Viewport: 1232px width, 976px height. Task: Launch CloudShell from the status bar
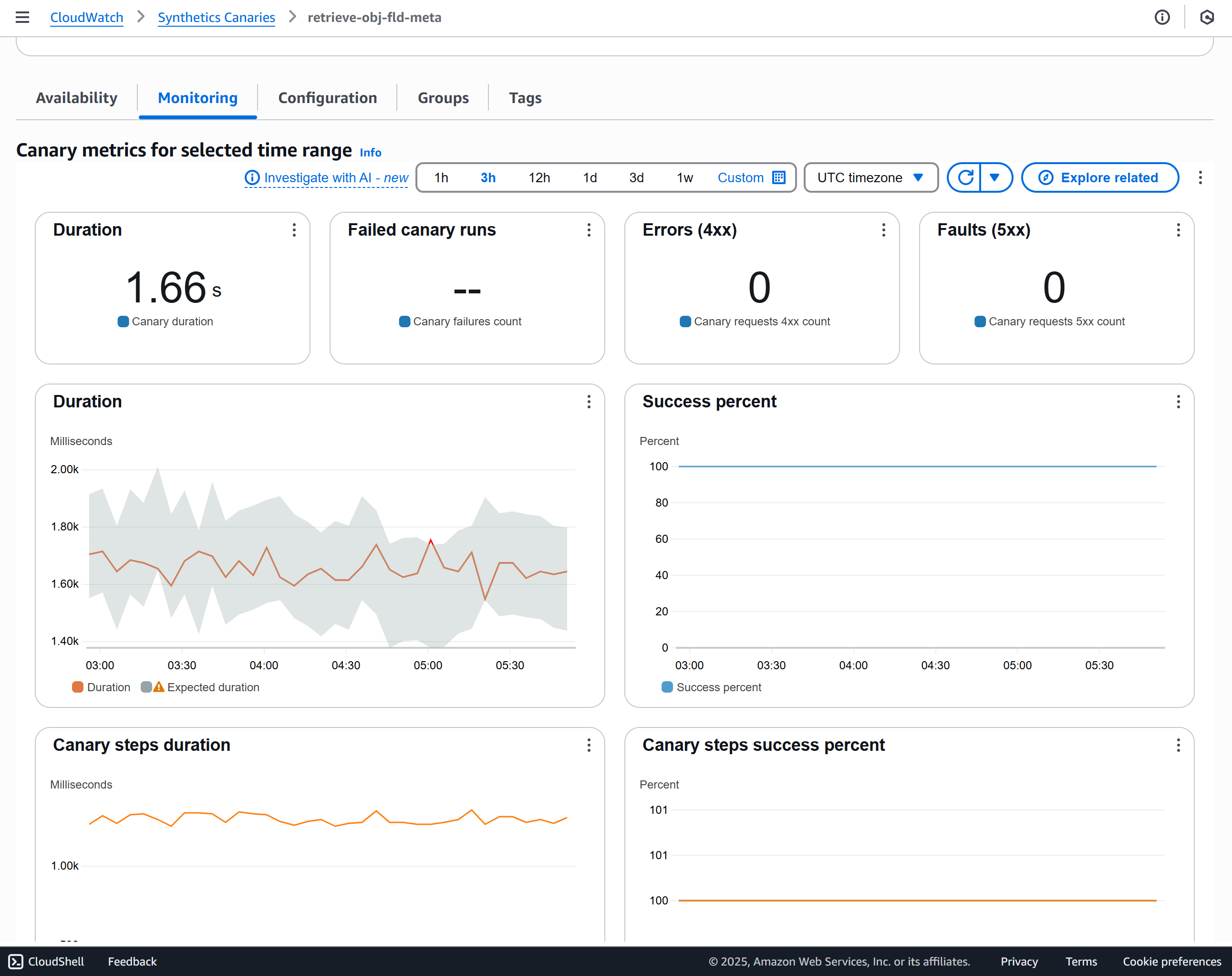pyautogui.click(x=47, y=961)
